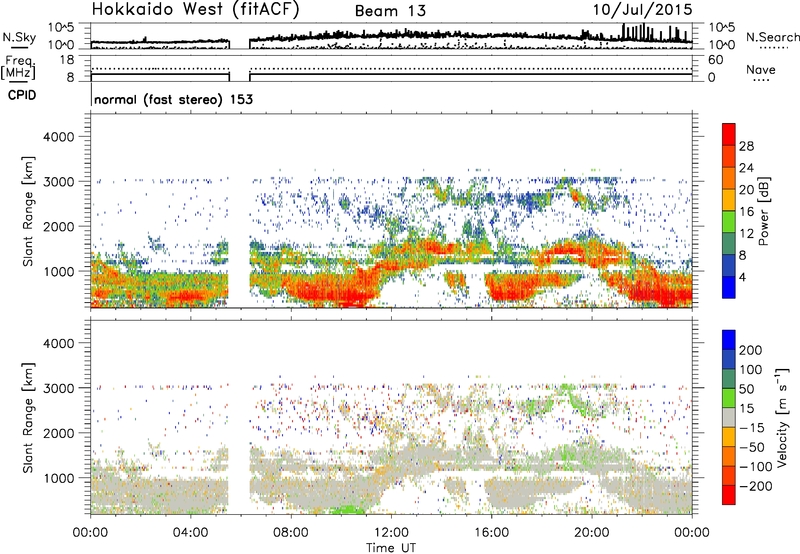Click the '12:00' time axis tick label
Viewport: 800px width, 554px height.
coord(391,532)
